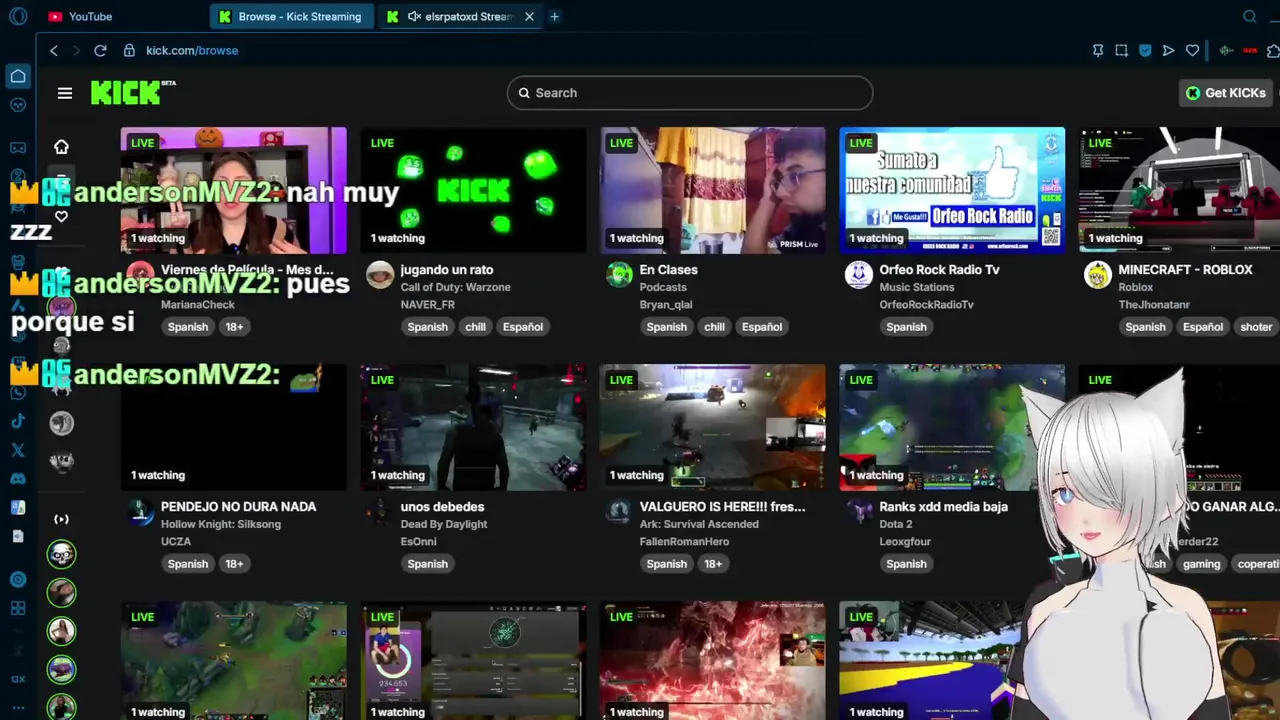Open the Kick hamburger menu
The width and height of the screenshot is (1280, 720).
65,93
